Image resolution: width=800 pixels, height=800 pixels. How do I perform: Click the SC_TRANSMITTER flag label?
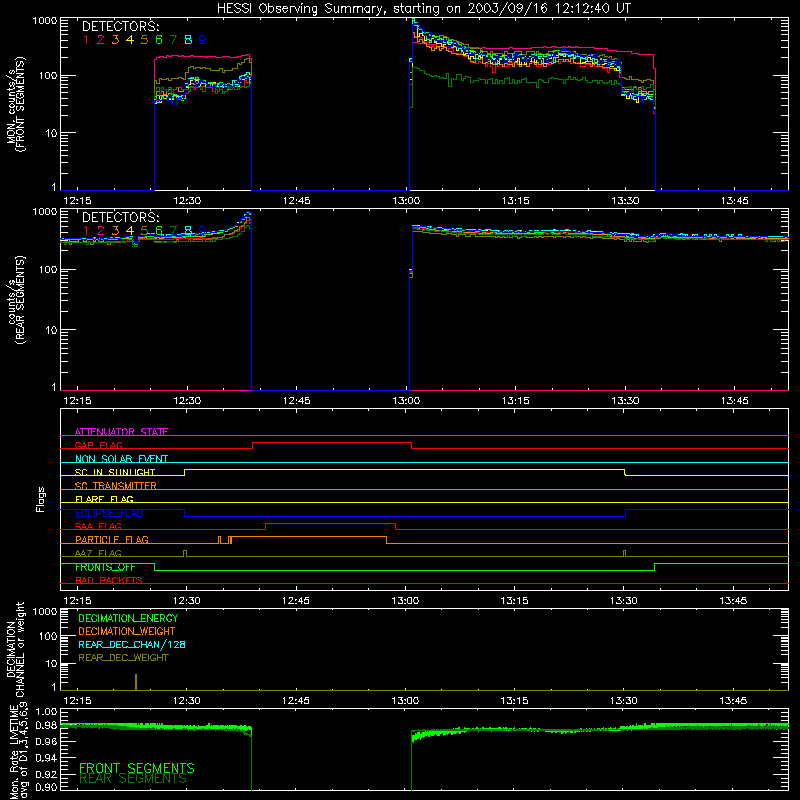tap(116, 486)
